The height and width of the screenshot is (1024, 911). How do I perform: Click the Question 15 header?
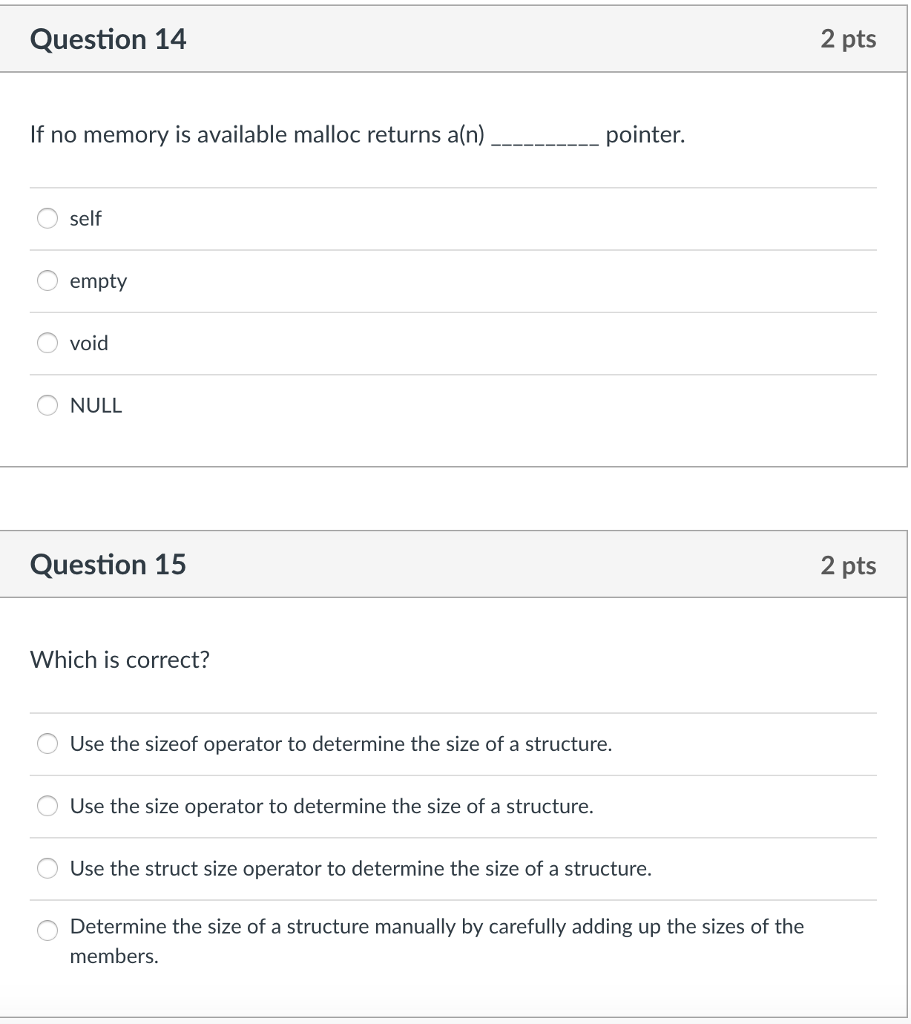tap(107, 564)
